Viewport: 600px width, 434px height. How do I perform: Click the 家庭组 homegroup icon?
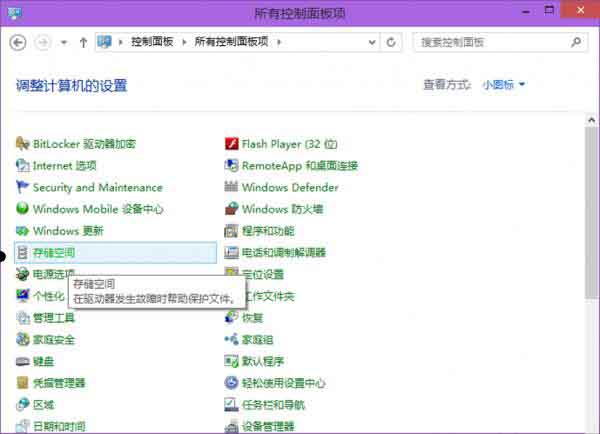tap(232, 339)
